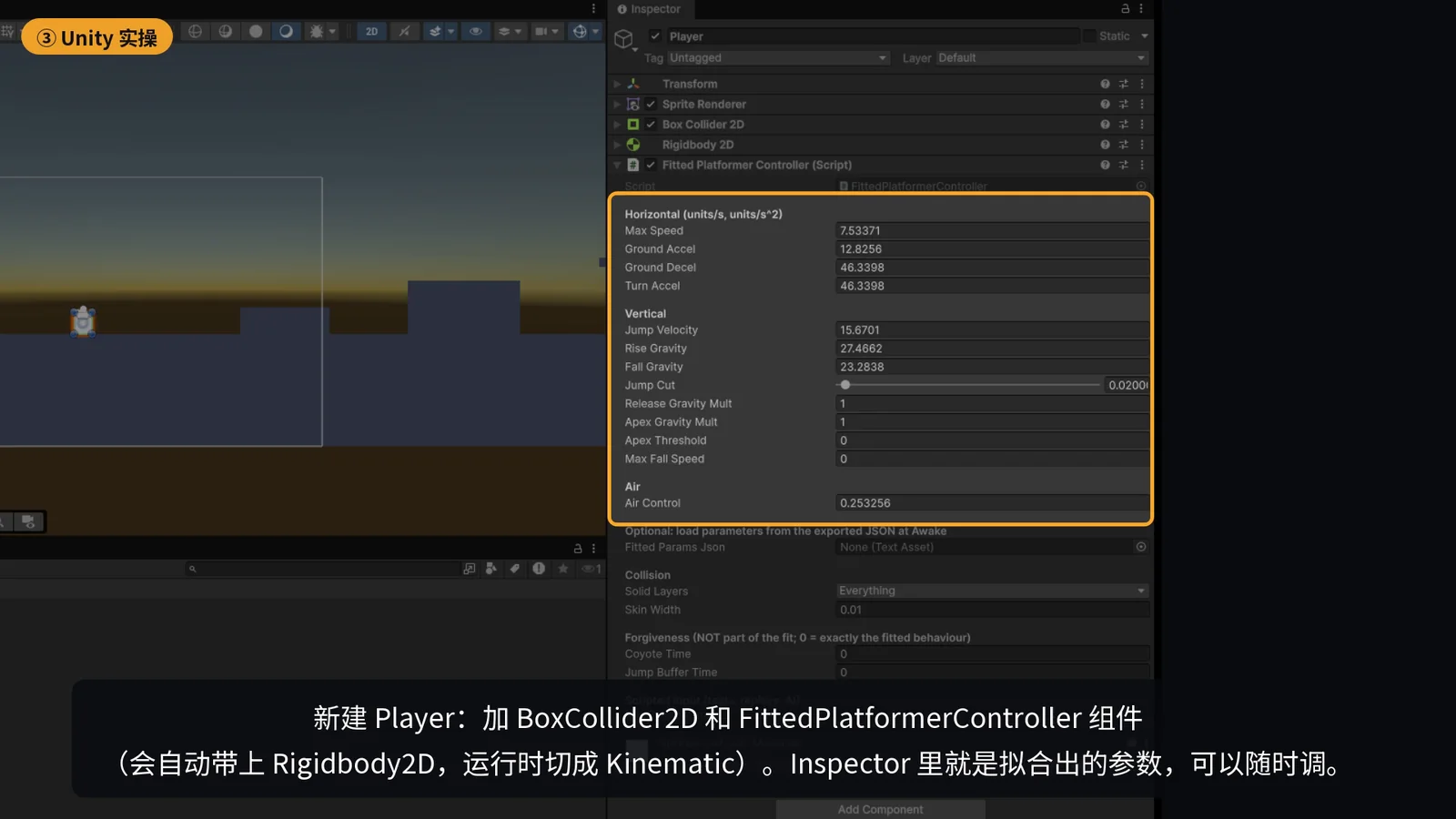Open Box Collider 2D three-dot menu
This screenshot has width=1456, height=819.
(x=1142, y=124)
